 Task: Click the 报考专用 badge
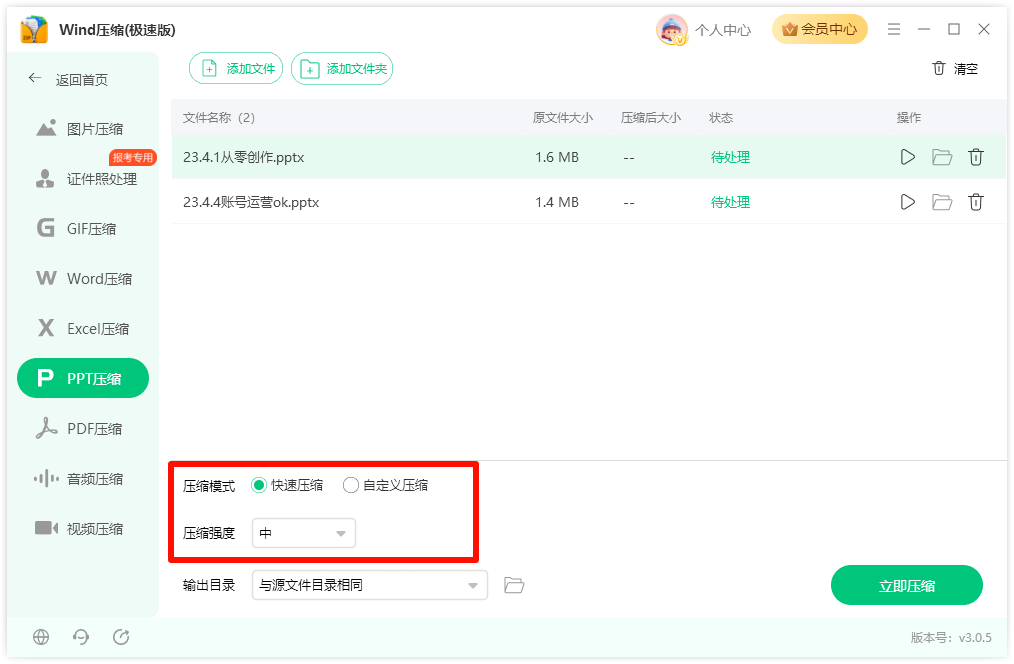pos(133,157)
